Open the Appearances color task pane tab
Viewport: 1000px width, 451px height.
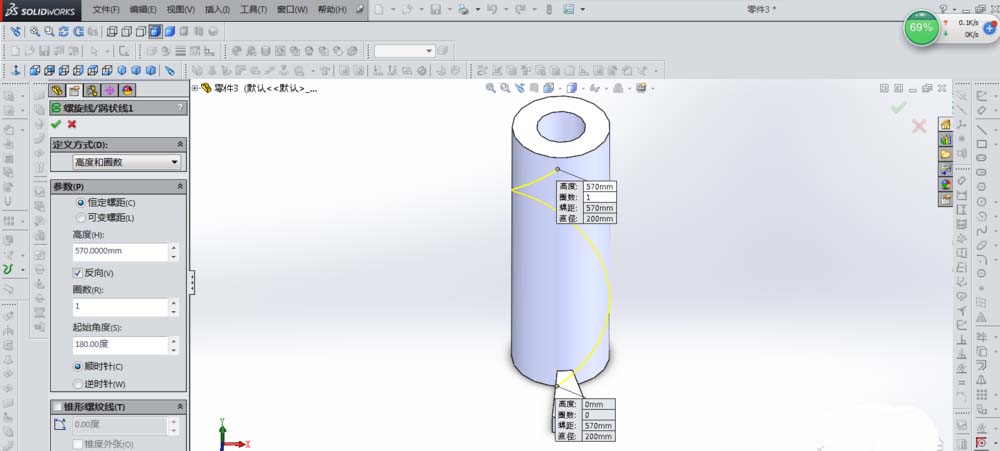tap(945, 184)
